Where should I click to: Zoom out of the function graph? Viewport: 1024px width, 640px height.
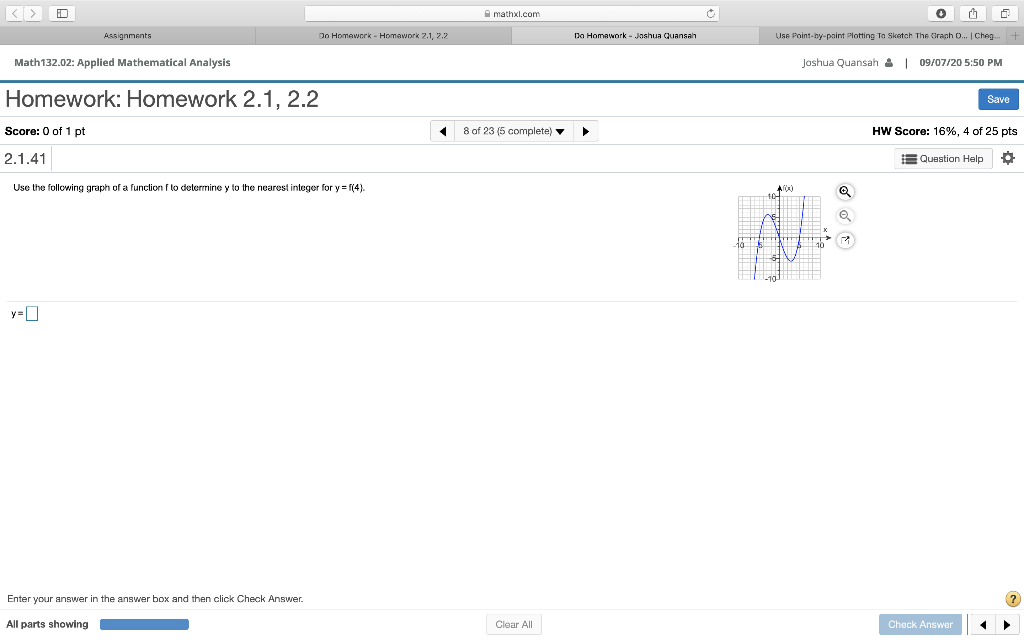845,215
